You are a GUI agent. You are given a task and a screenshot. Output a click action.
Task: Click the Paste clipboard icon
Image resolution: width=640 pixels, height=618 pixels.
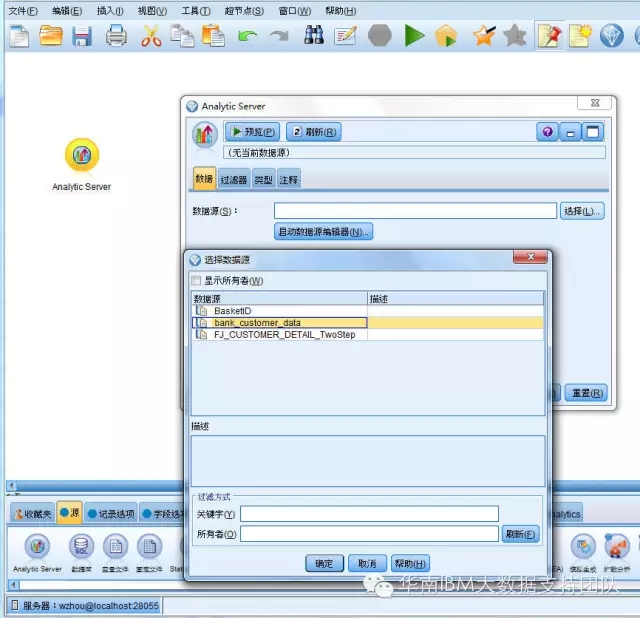pyautogui.click(x=213, y=36)
